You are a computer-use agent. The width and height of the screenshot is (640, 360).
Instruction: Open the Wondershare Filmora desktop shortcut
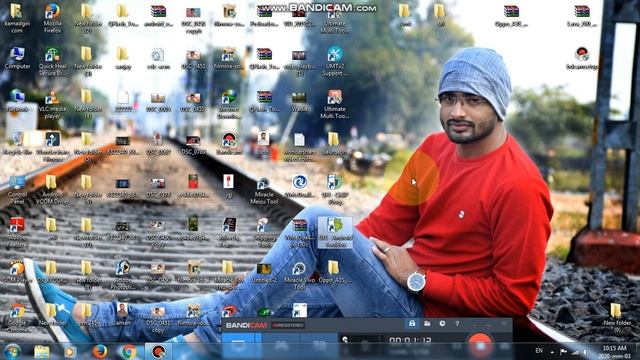point(53,147)
